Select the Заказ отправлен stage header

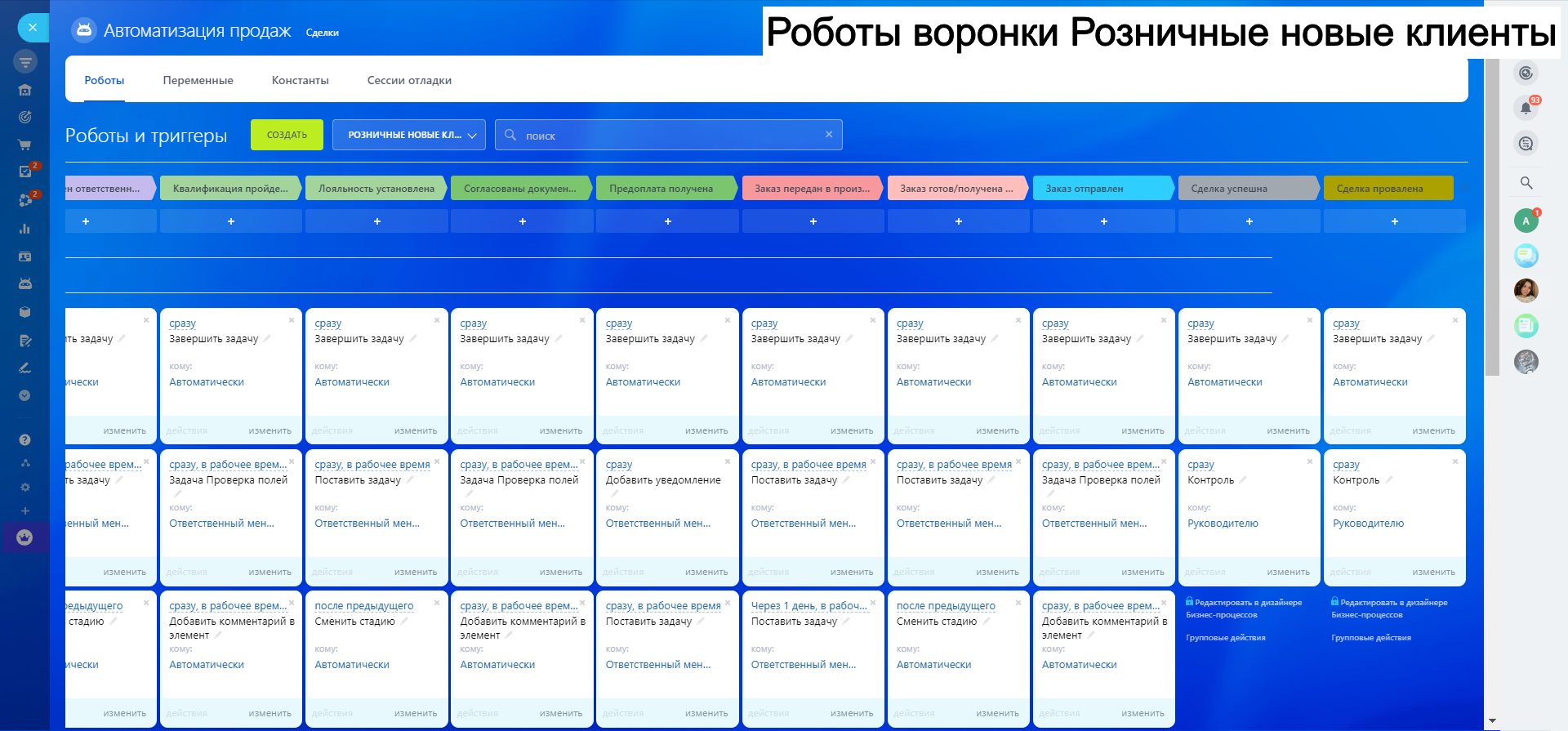[1102, 189]
